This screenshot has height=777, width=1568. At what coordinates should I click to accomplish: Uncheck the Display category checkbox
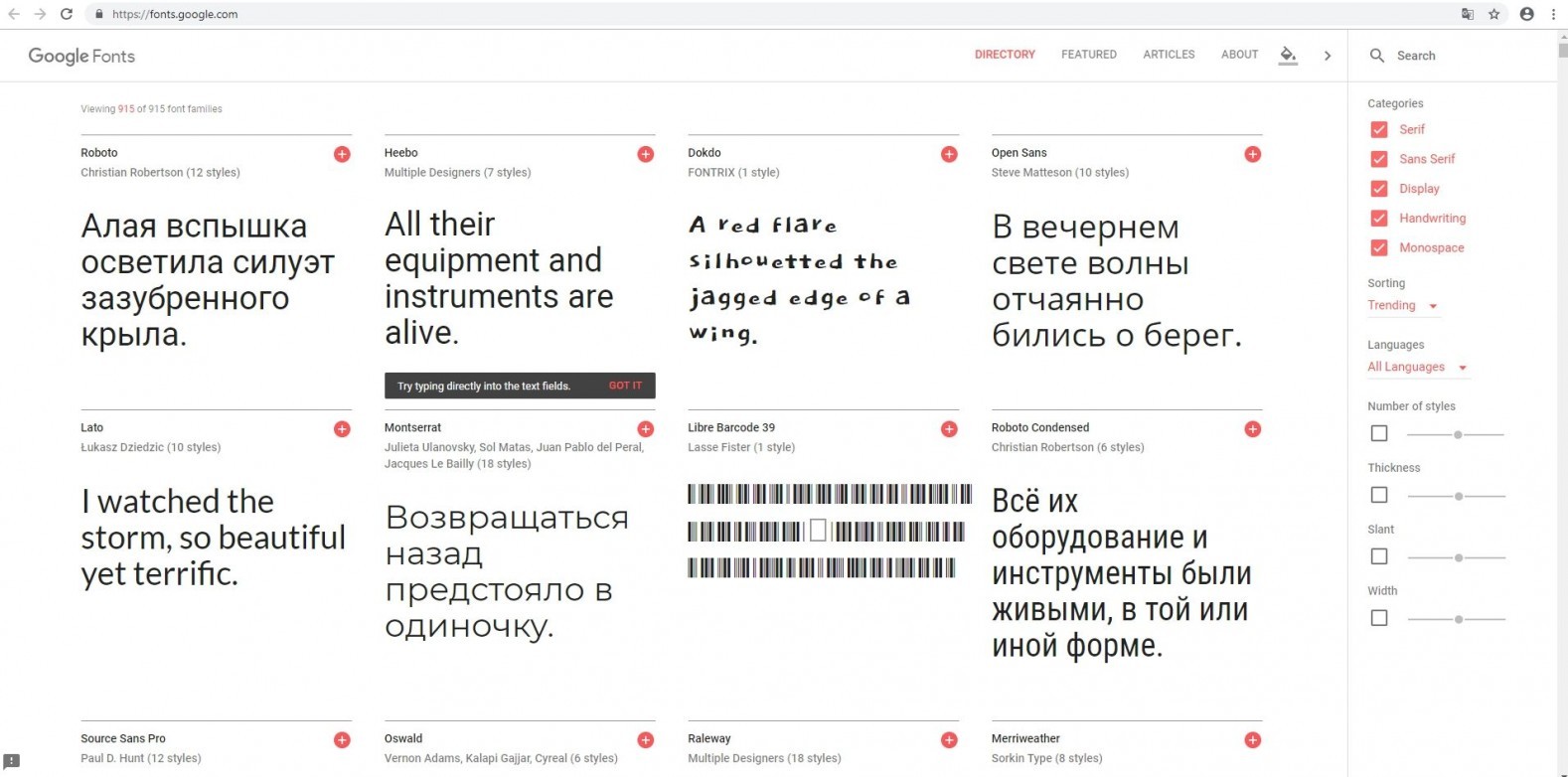click(x=1379, y=189)
